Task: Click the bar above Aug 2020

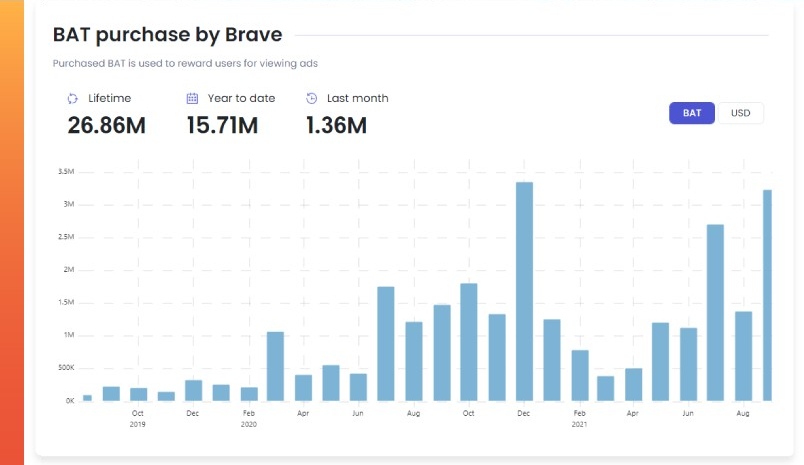Action: (x=414, y=361)
